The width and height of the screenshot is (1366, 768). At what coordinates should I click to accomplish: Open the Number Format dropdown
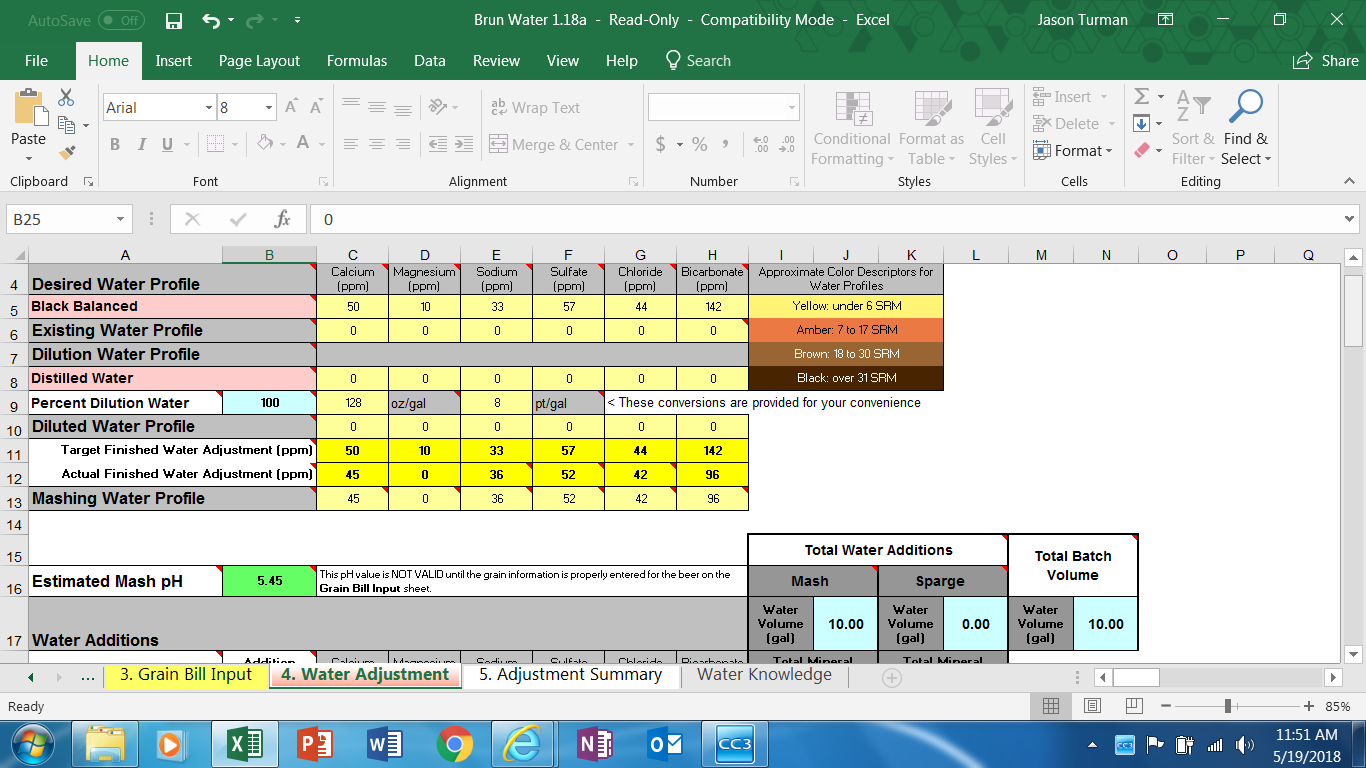792,107
